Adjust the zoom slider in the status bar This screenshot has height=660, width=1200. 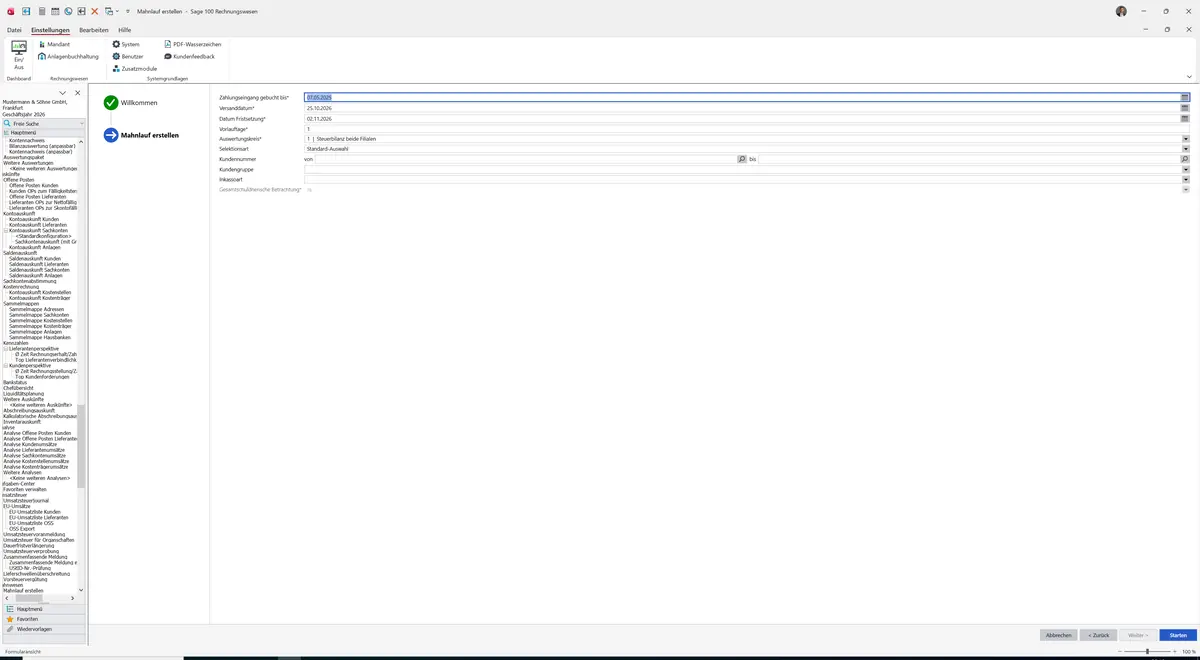click(1147, 651)
